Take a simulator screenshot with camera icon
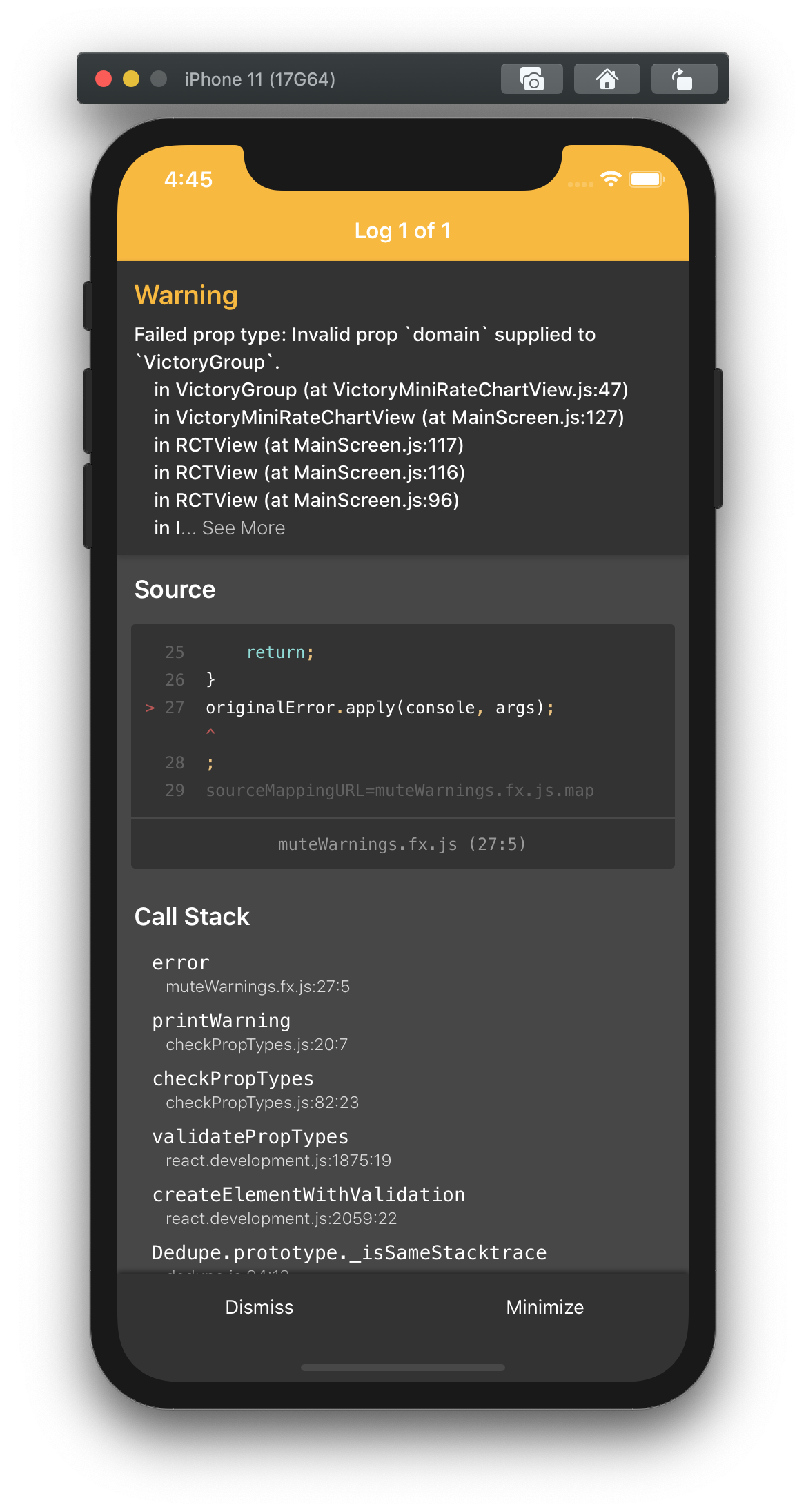 coord(532,79)
